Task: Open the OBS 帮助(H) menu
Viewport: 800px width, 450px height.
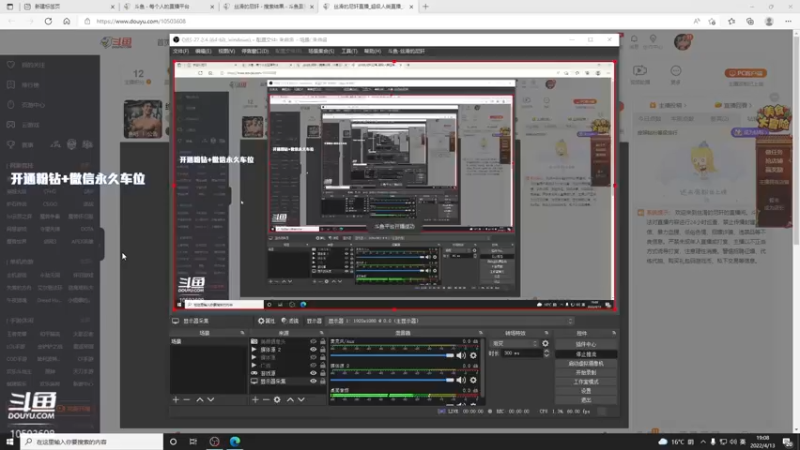Action: point(372,51)
